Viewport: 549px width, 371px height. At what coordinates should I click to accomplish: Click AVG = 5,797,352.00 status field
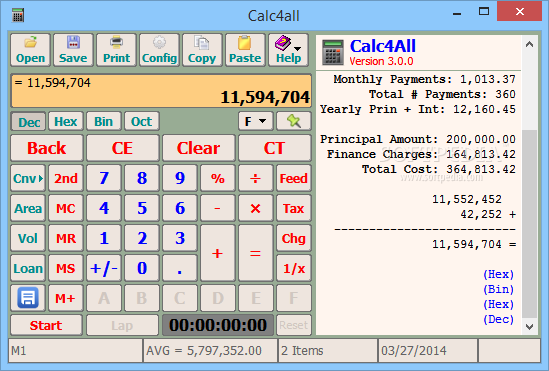click(x=210, y=350)
